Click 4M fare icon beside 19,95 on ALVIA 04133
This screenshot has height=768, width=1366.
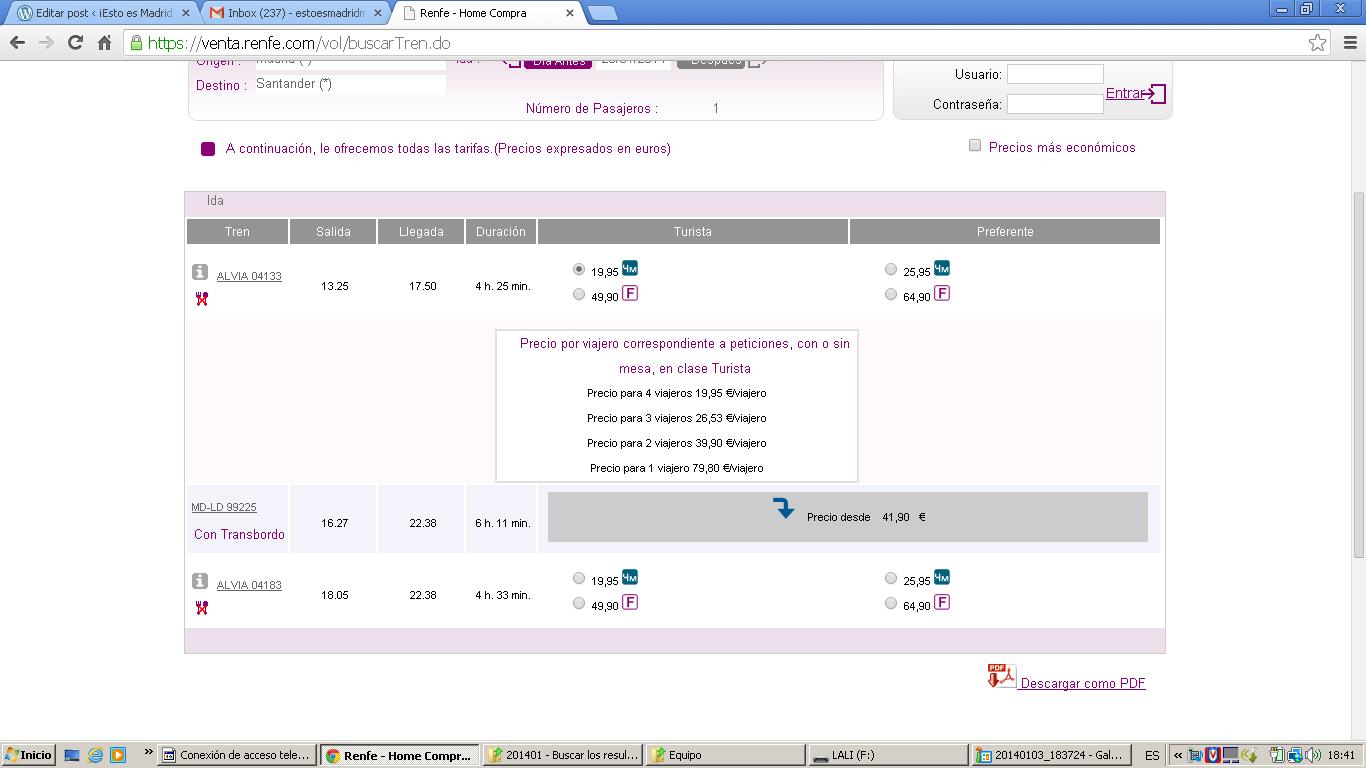tap(630, 268)
